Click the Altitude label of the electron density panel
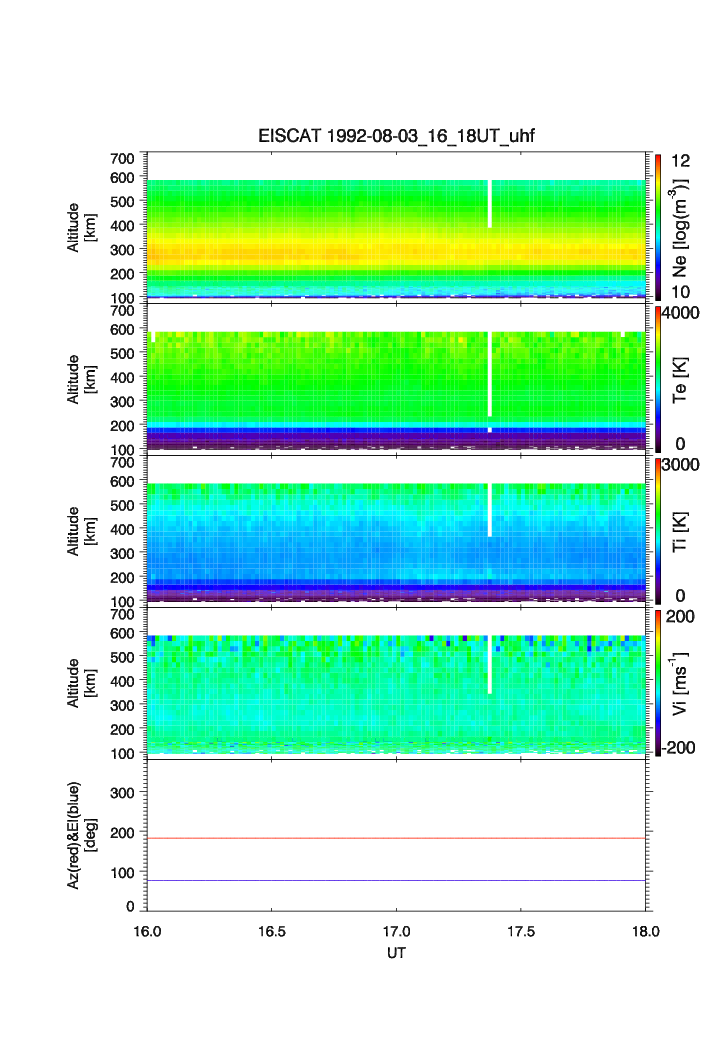The width and height of the screenshot is (708, 1063). click(81, 228)
